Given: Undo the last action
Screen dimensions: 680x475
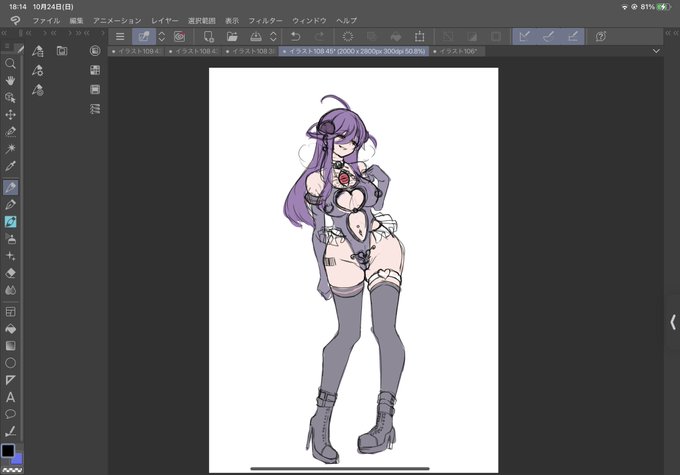Looking at the screenshot, I should click(x=295, y=36).
